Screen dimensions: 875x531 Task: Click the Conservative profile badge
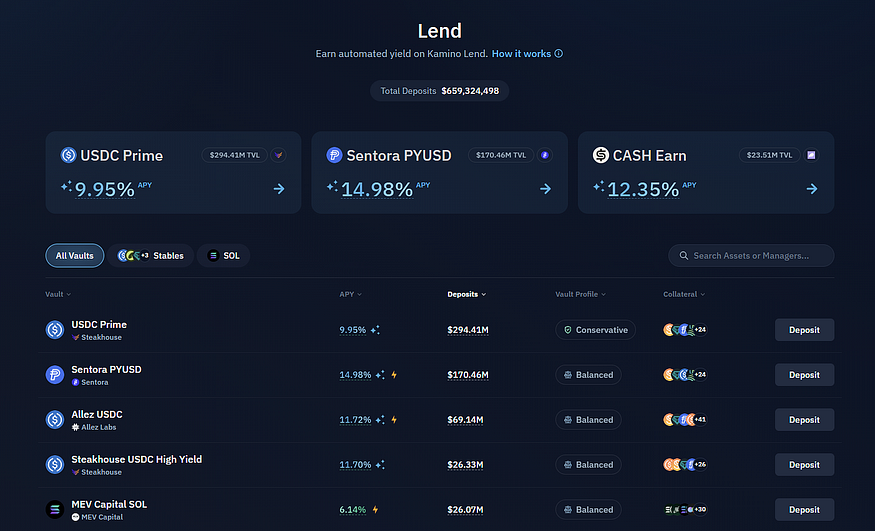pyautogui.click(x=595, y=330)
